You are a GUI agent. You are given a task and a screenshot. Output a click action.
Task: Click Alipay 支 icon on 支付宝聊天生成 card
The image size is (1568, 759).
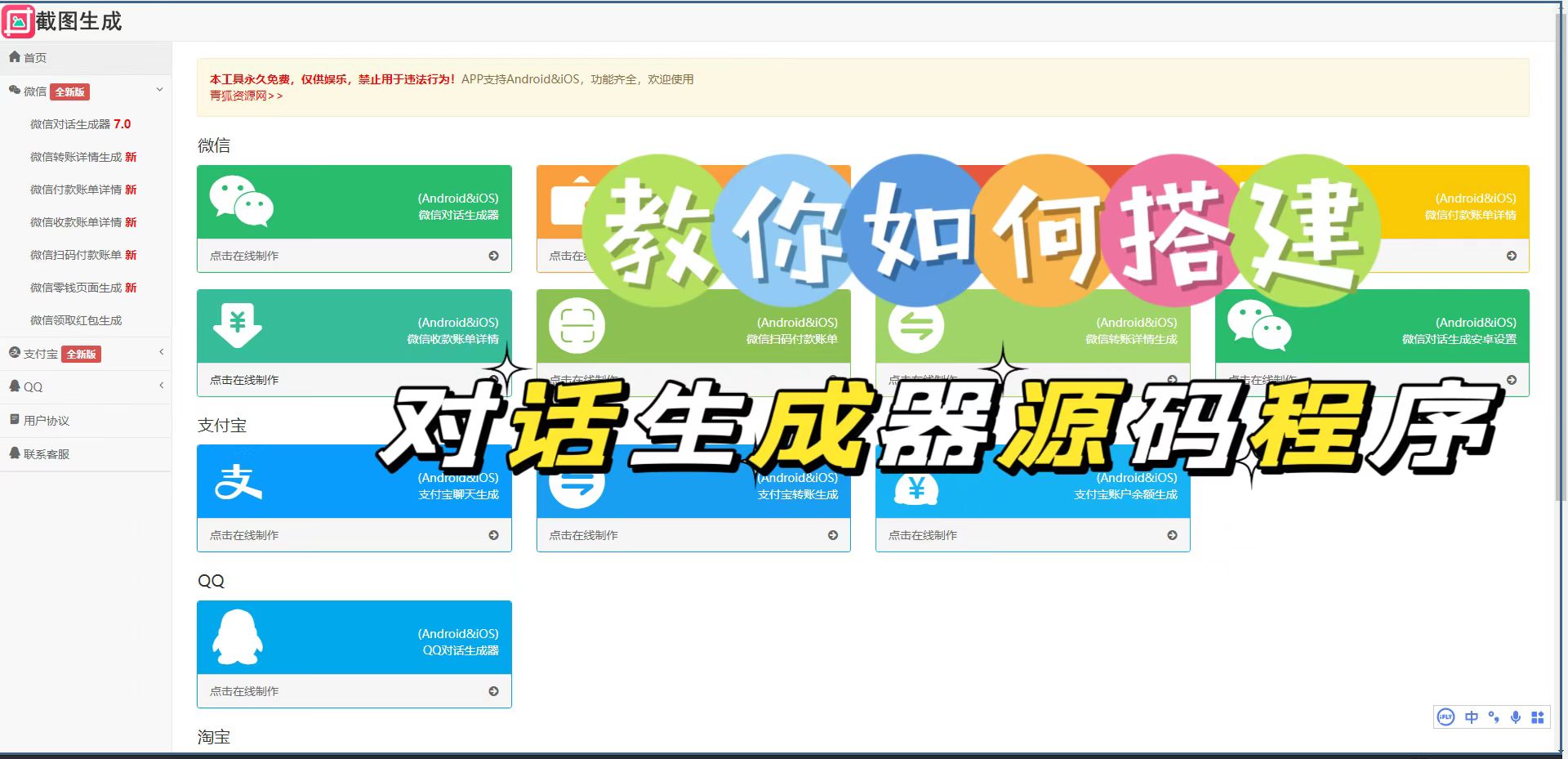(x=238, y=481)
